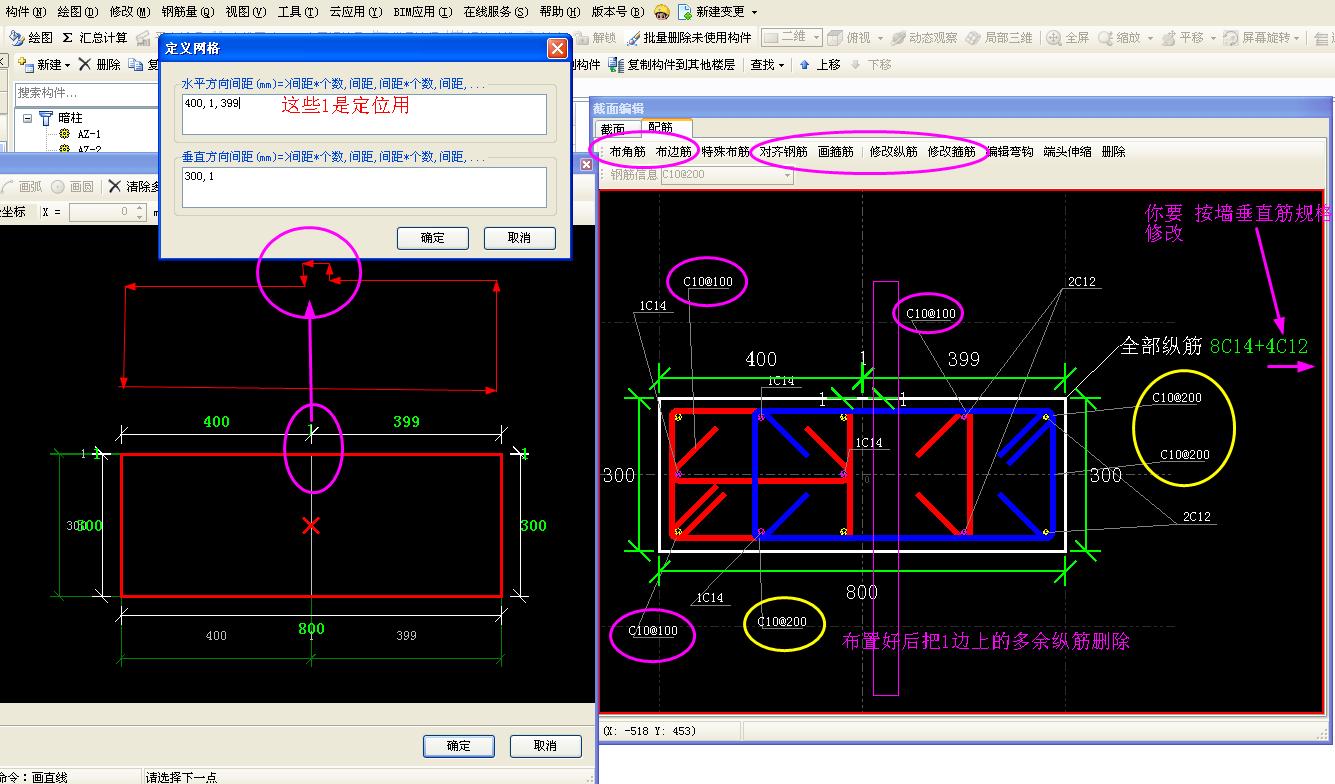Click the bottom 取消 button below drawing area
This screenshot has width=1335, height=784.
tap(545, 746)
